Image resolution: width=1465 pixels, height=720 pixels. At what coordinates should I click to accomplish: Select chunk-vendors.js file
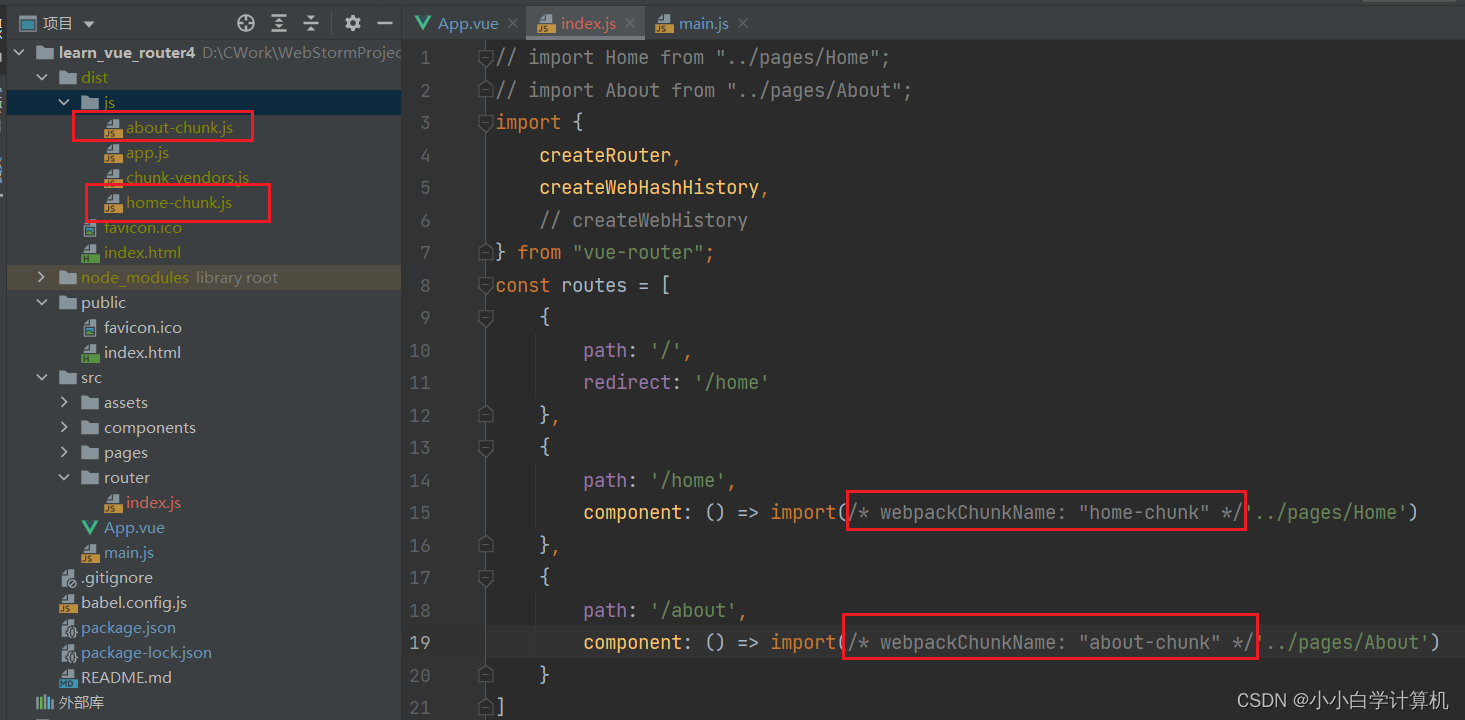click(187, 177)
